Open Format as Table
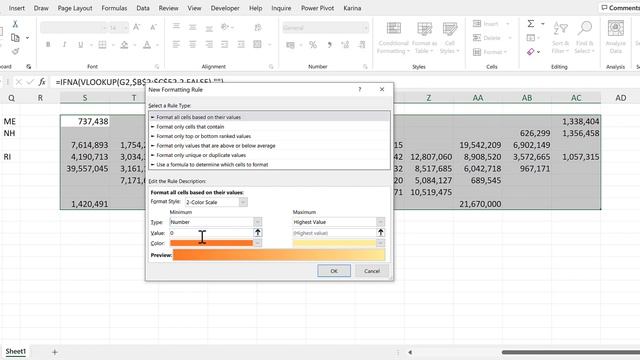The image size is (640, 360). pos(424,38)
